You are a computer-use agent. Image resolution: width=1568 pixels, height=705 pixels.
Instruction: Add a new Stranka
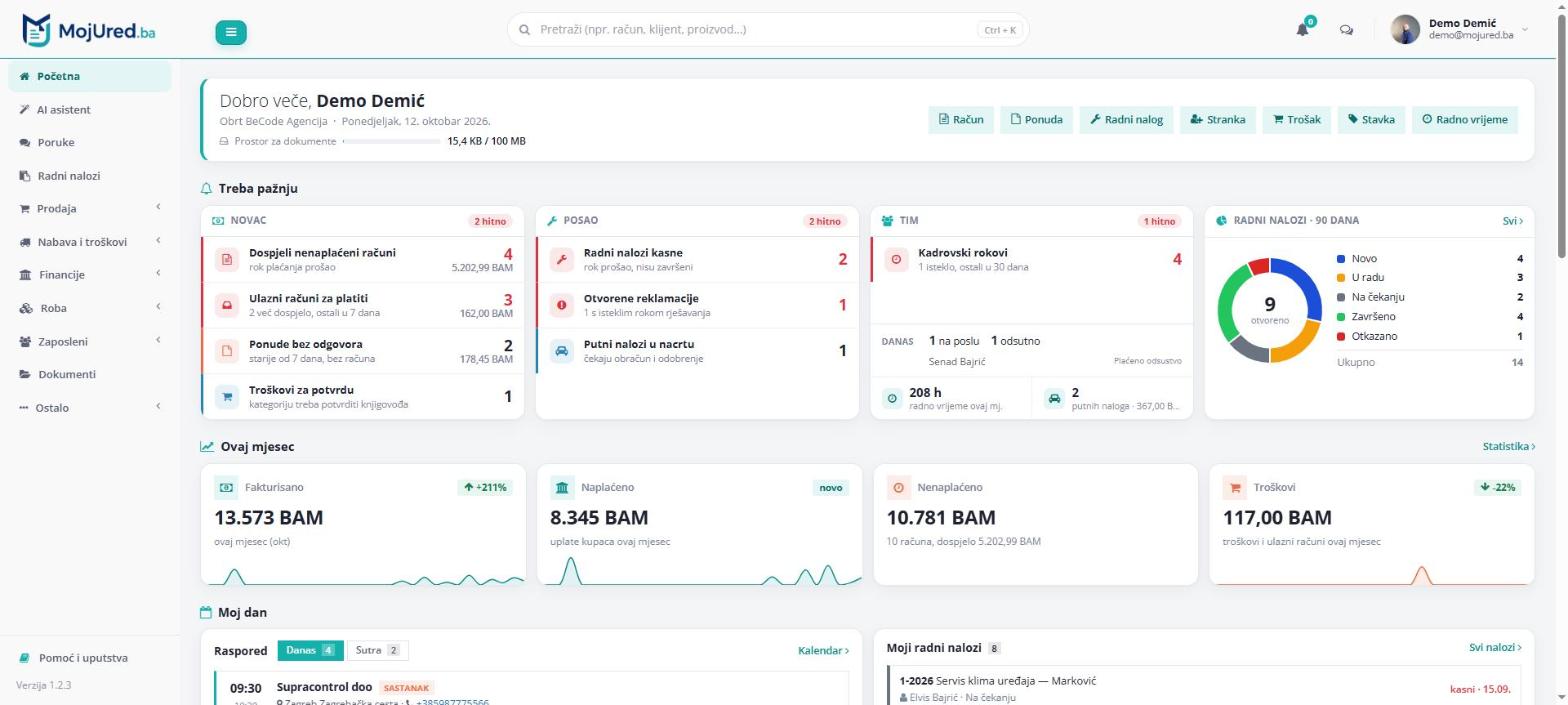1218,120
